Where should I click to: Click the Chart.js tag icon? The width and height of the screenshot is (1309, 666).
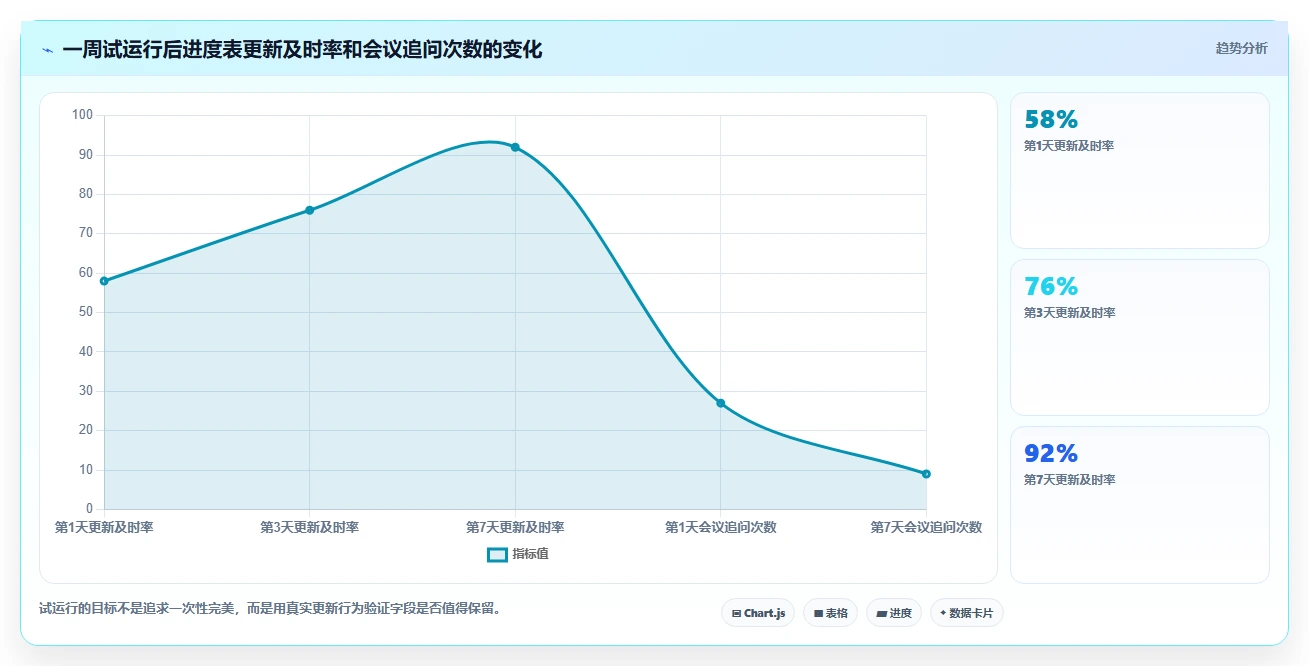point(737,613)
